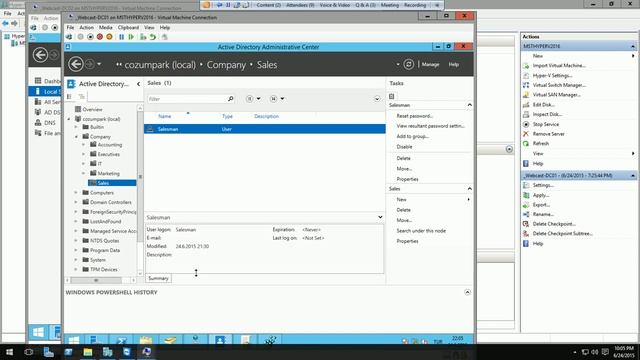The image size is (640, 360).
Task: Click Export in Hyper-V Actions pane
Action: [541, 204]
